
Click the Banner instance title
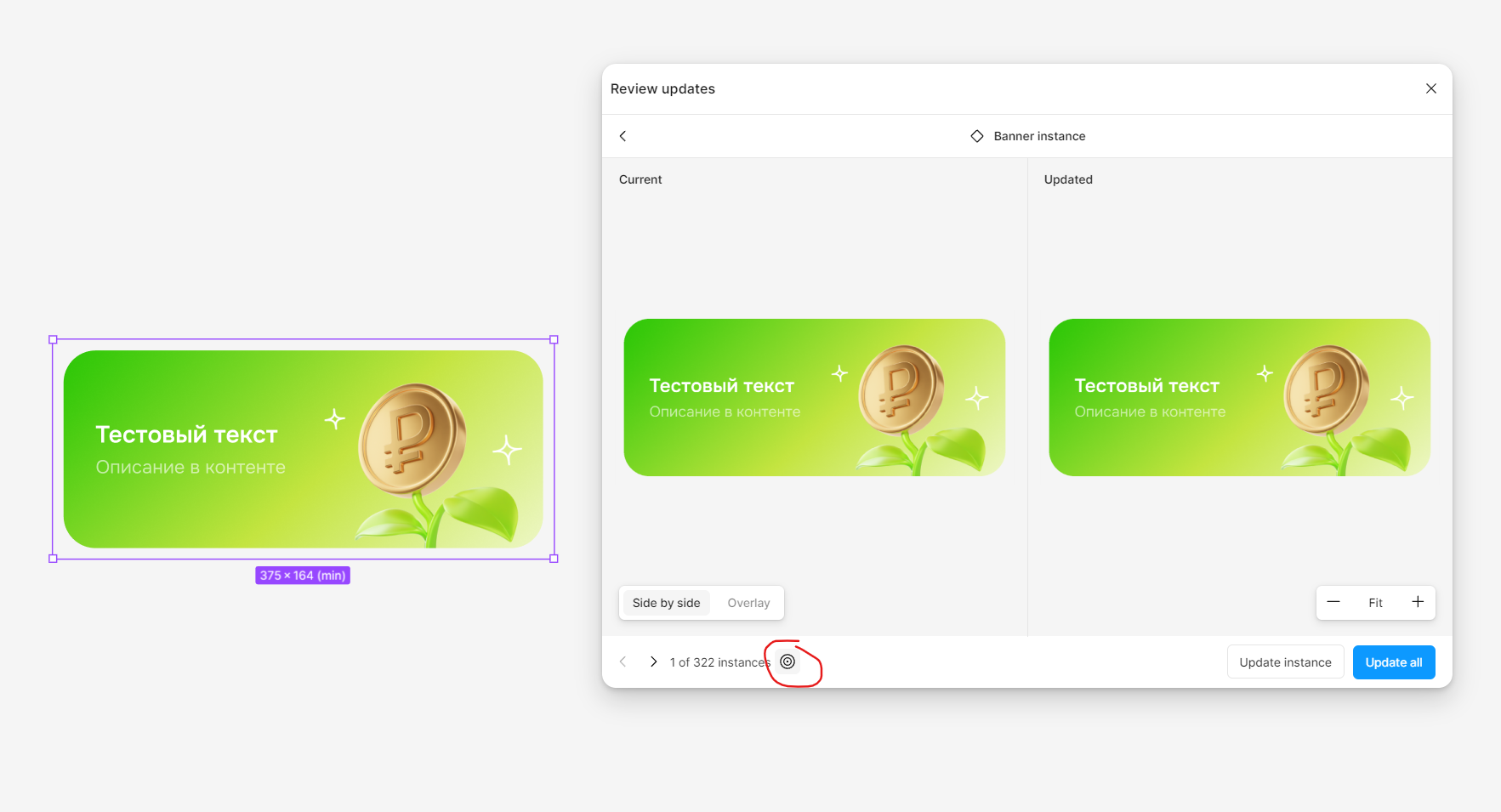1039,136
